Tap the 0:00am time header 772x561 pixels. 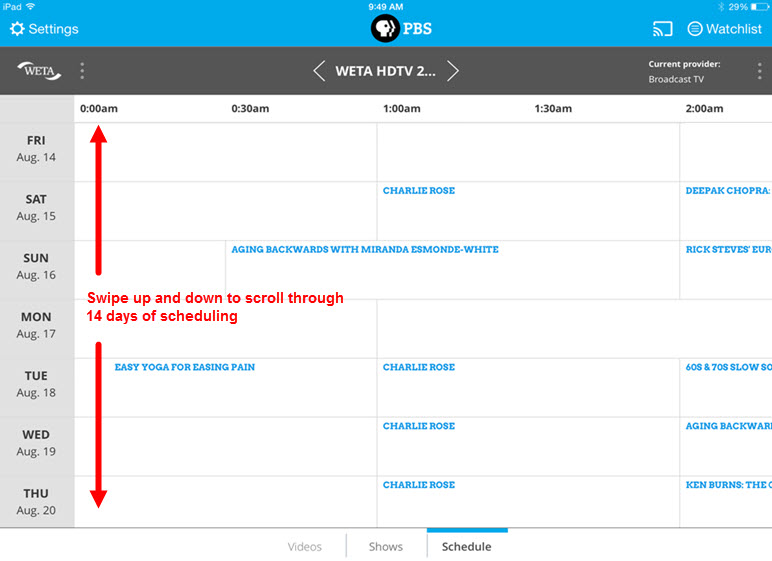99,108
